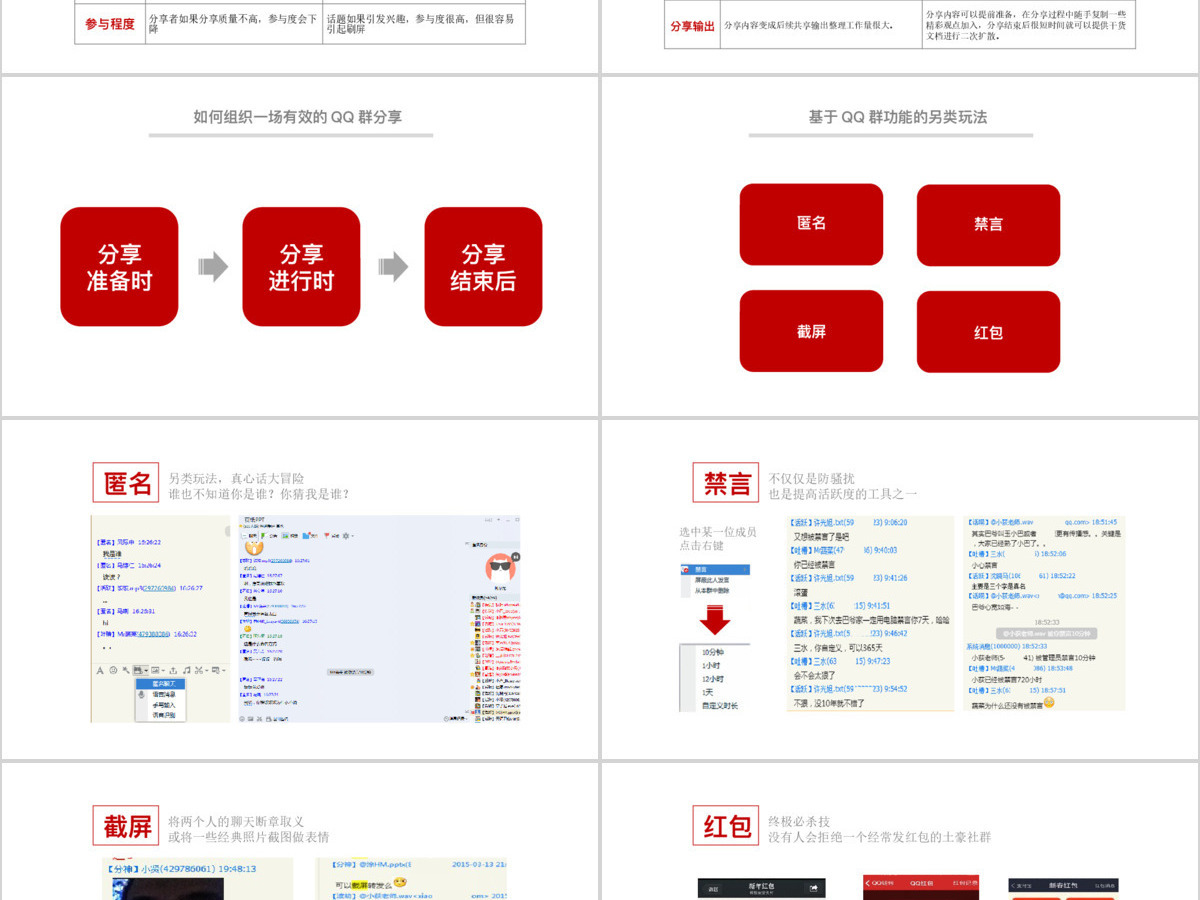The image size is (1200, 900).
Task: Click the 红包 outlined heading box
Action: tap(727, 826)
